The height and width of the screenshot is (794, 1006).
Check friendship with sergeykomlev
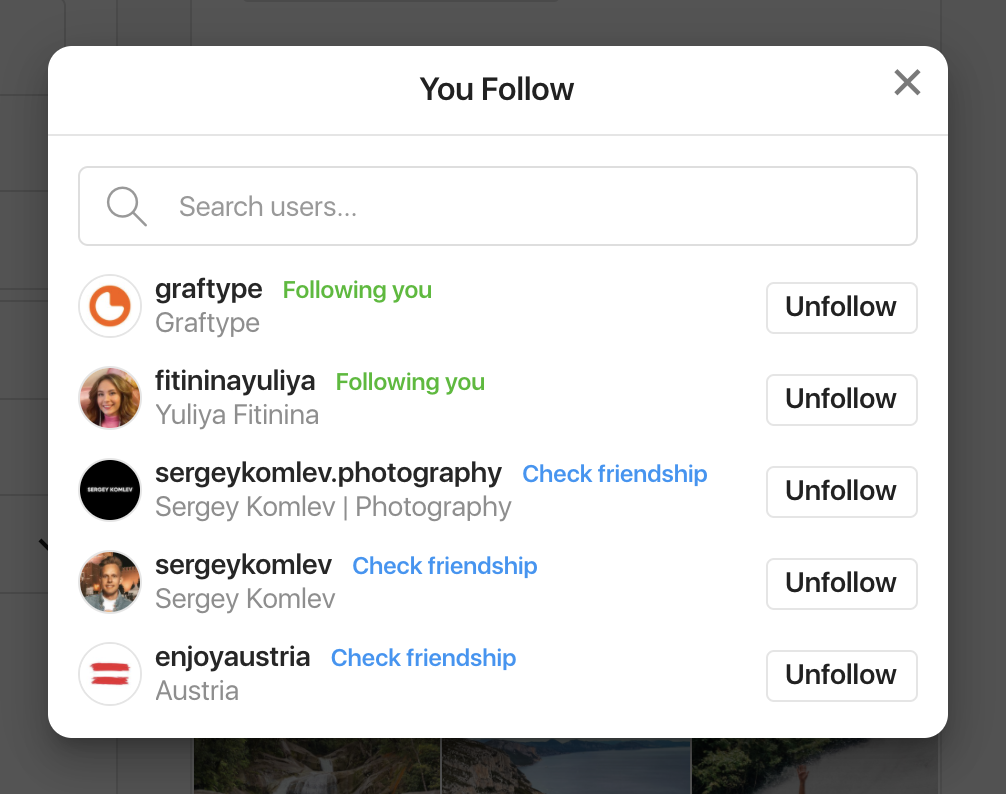pos(445,566)
